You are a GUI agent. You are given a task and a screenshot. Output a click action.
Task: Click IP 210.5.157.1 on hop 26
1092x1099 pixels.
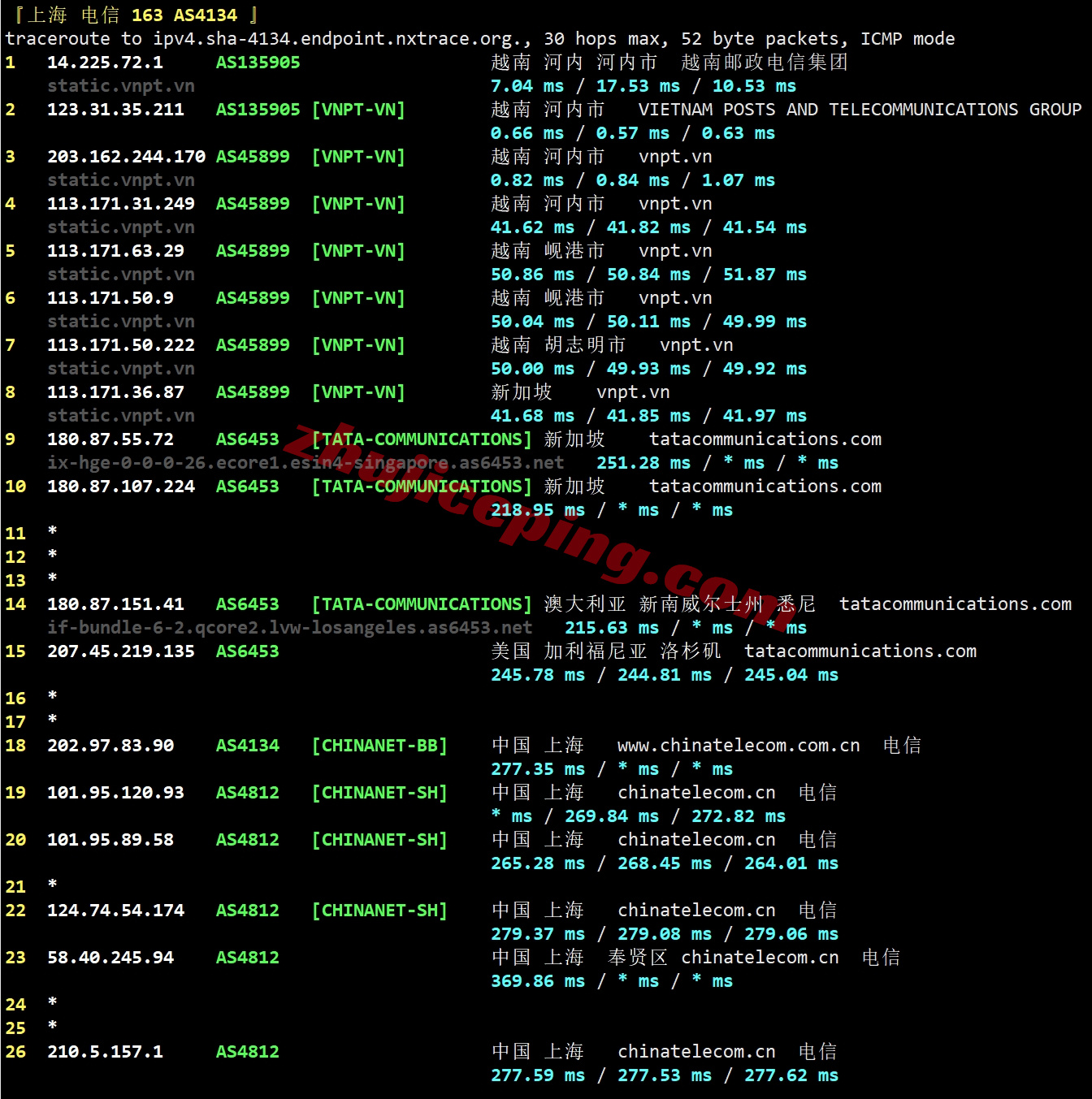105,1052
